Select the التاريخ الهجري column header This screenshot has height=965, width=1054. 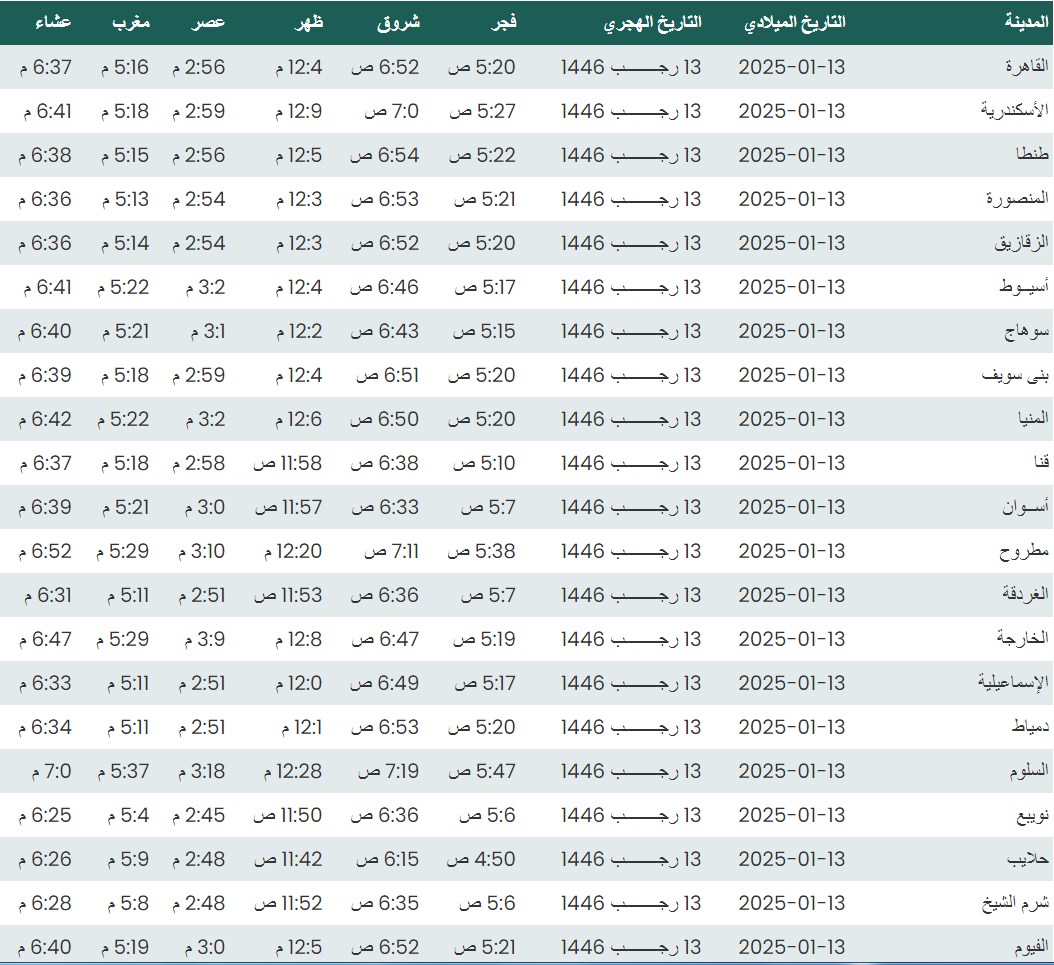coord(652,22)
